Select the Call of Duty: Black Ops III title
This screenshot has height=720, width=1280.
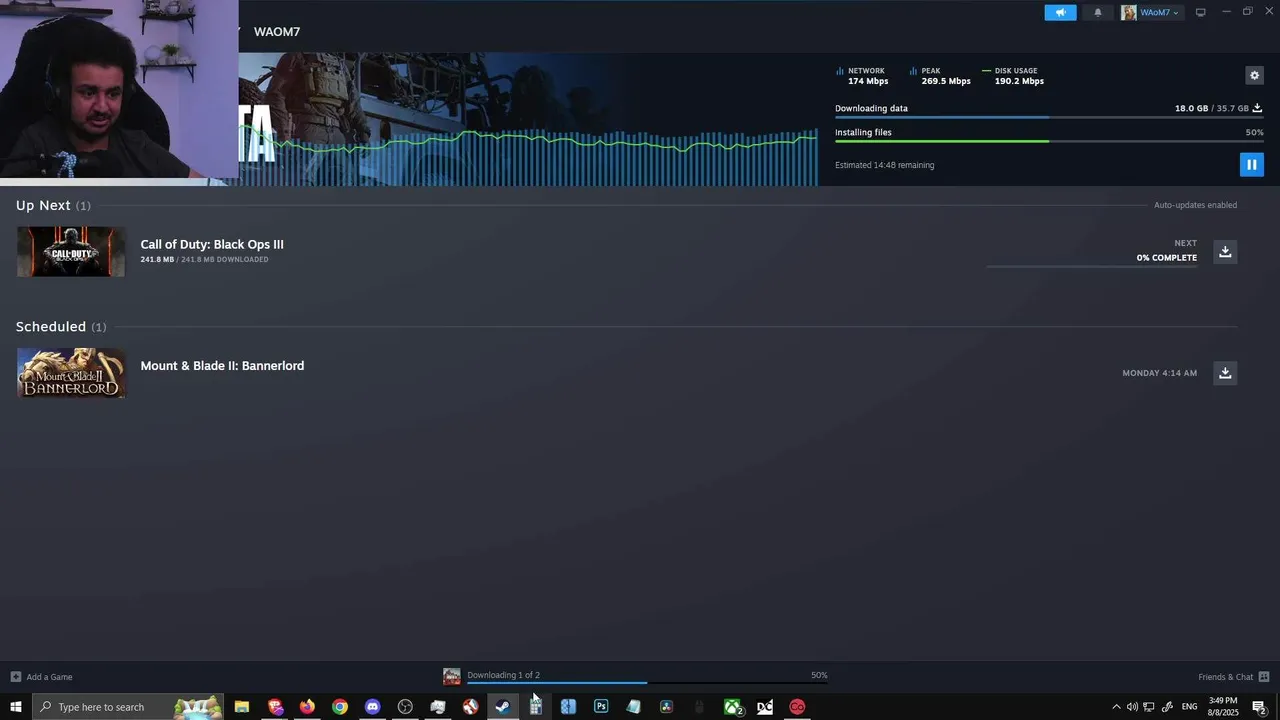[212, 244]
